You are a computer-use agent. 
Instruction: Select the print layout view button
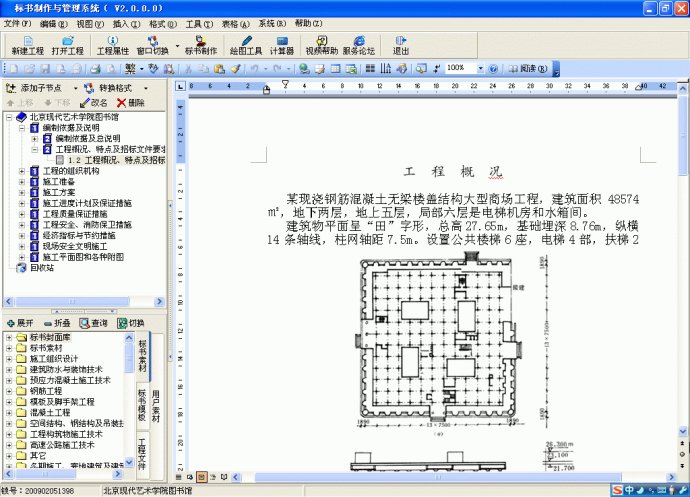tap(202, 477)
